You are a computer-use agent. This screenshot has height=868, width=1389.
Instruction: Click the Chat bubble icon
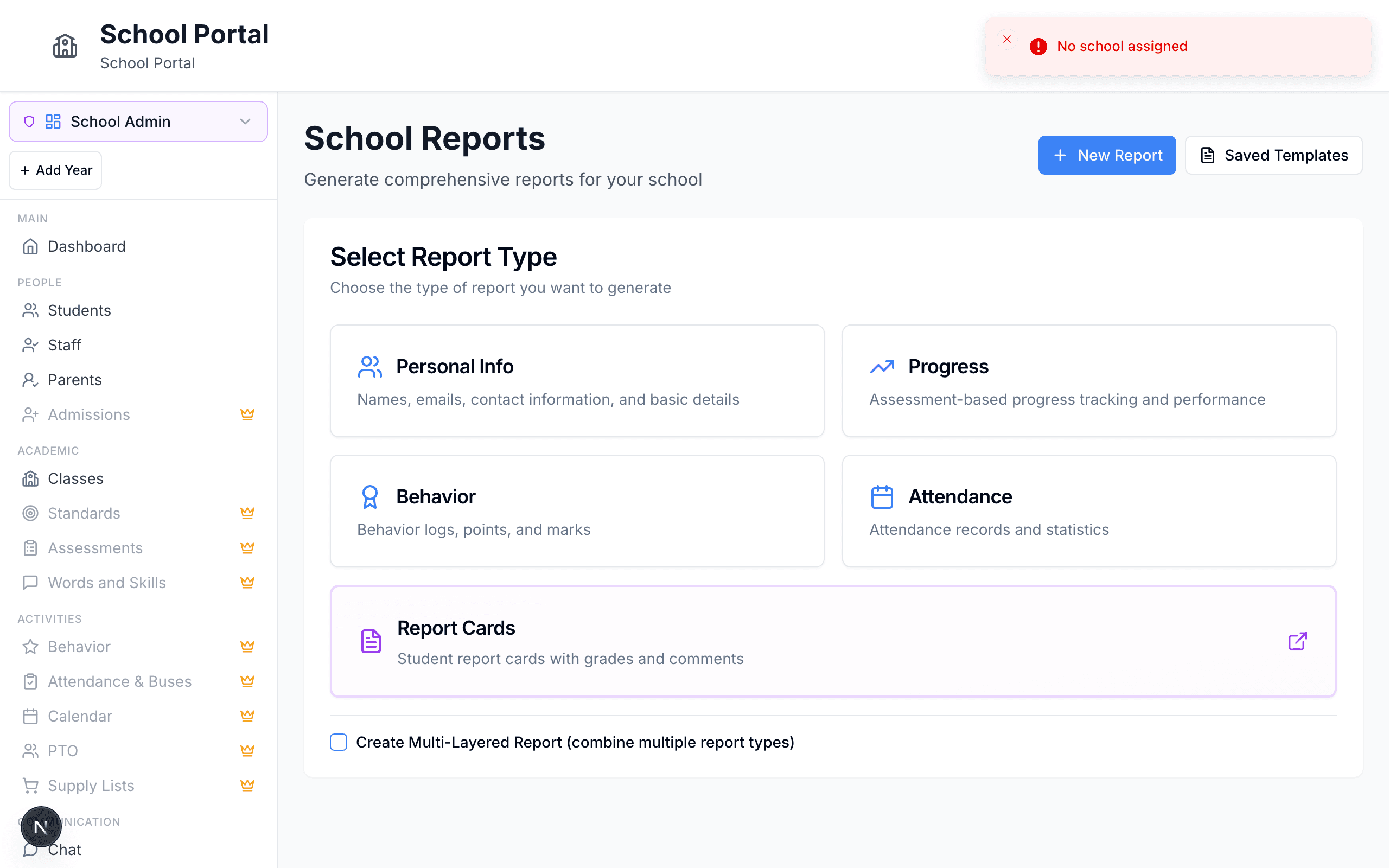coord(30,849)
